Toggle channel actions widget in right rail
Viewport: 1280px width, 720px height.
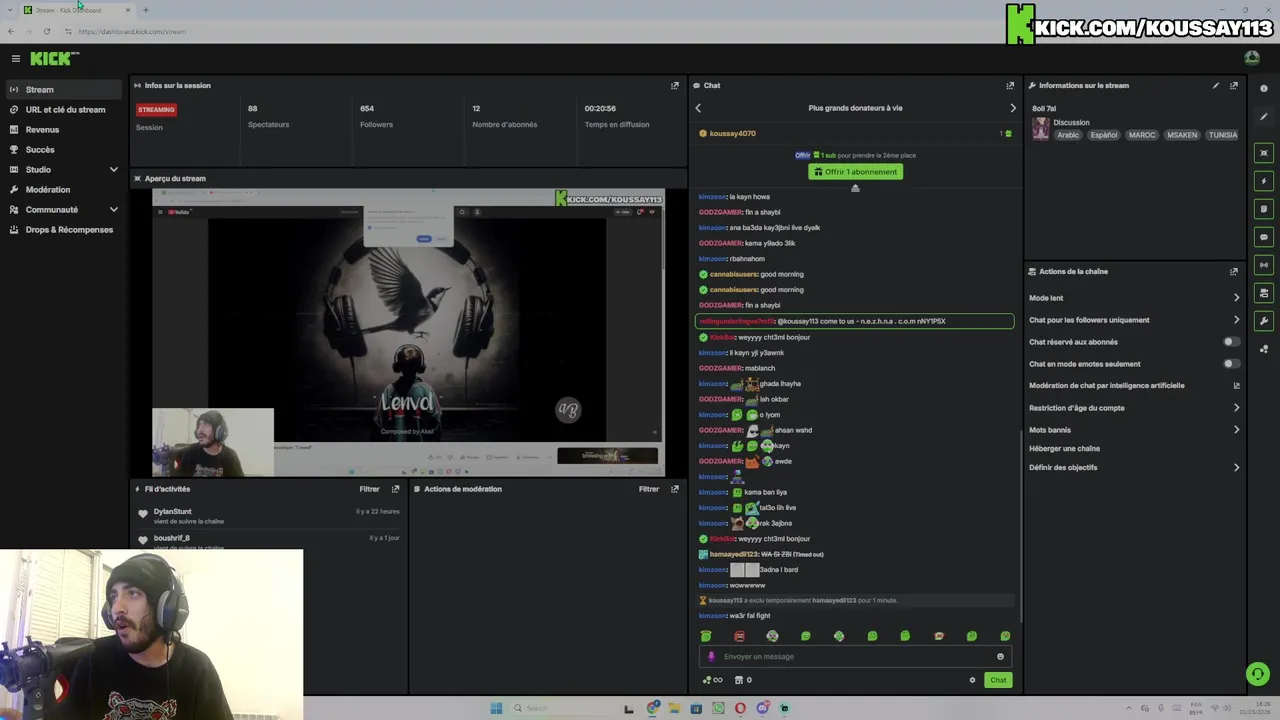click(1264, 293)
